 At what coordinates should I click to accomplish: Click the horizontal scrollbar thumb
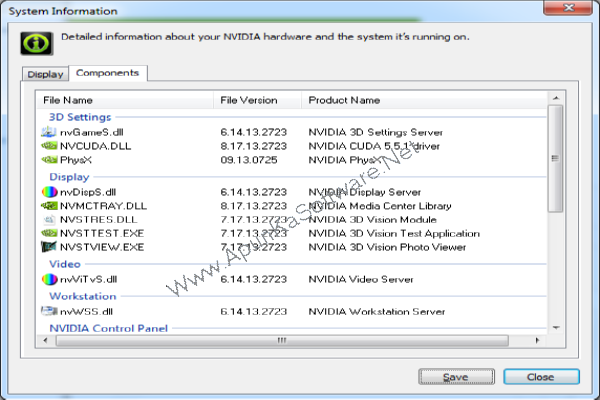[282, 340]
